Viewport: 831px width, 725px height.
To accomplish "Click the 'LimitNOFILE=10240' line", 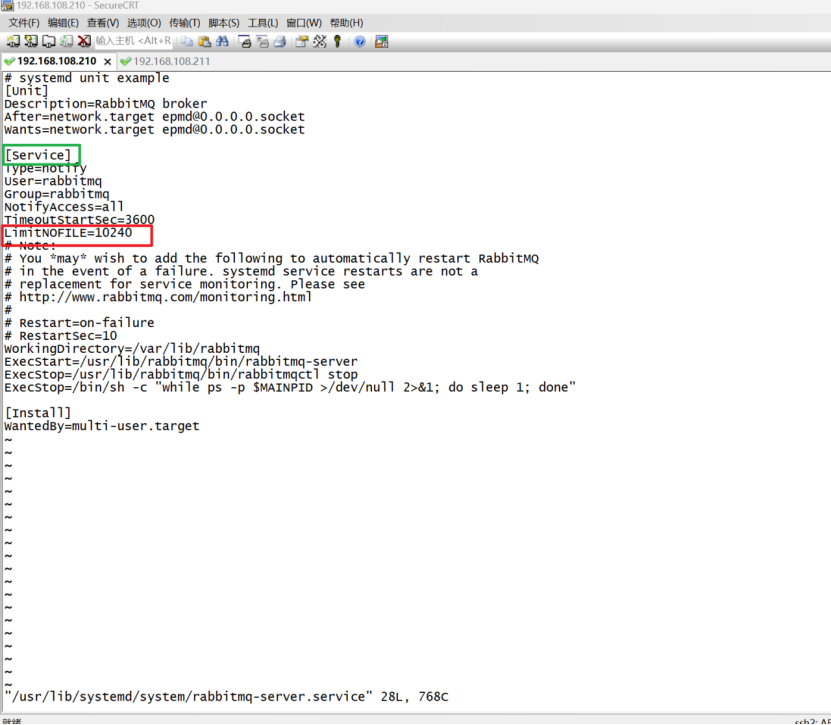I will (68, 233).
